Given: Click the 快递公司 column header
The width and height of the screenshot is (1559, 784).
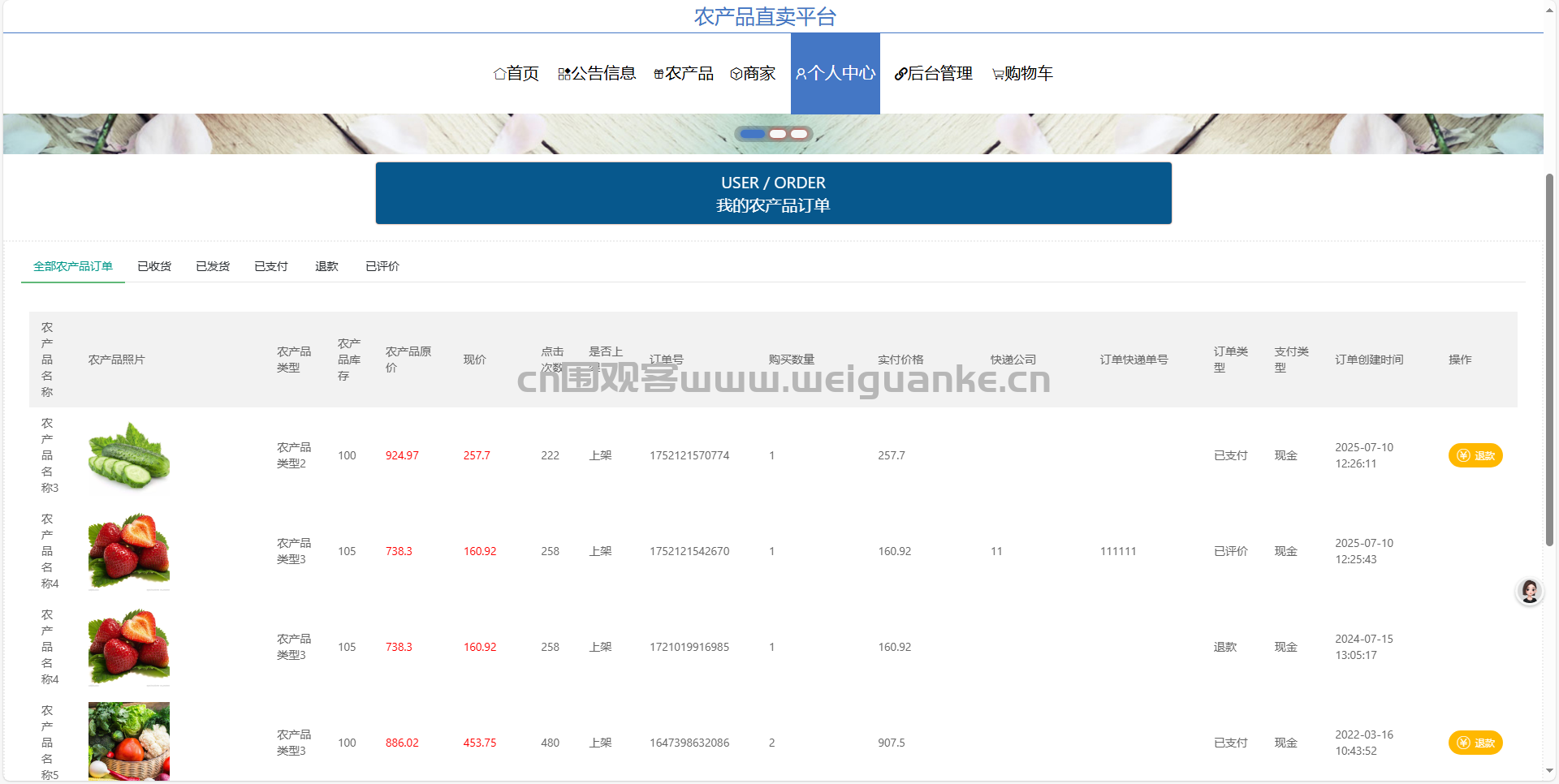Looking at the screenshot, I should tap(1013, 360).
